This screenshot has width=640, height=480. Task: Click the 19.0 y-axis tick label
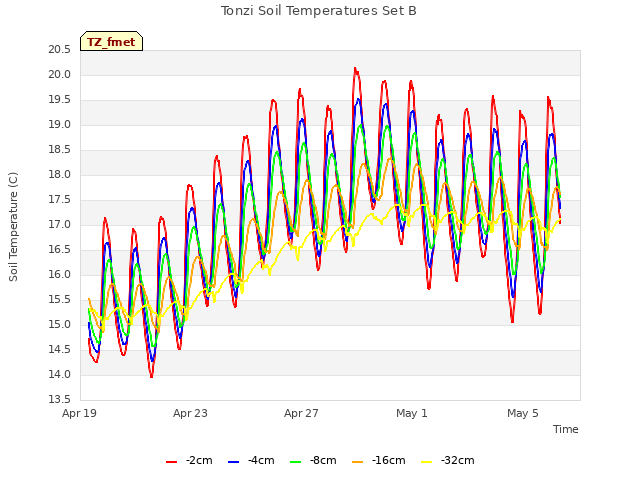60,124
